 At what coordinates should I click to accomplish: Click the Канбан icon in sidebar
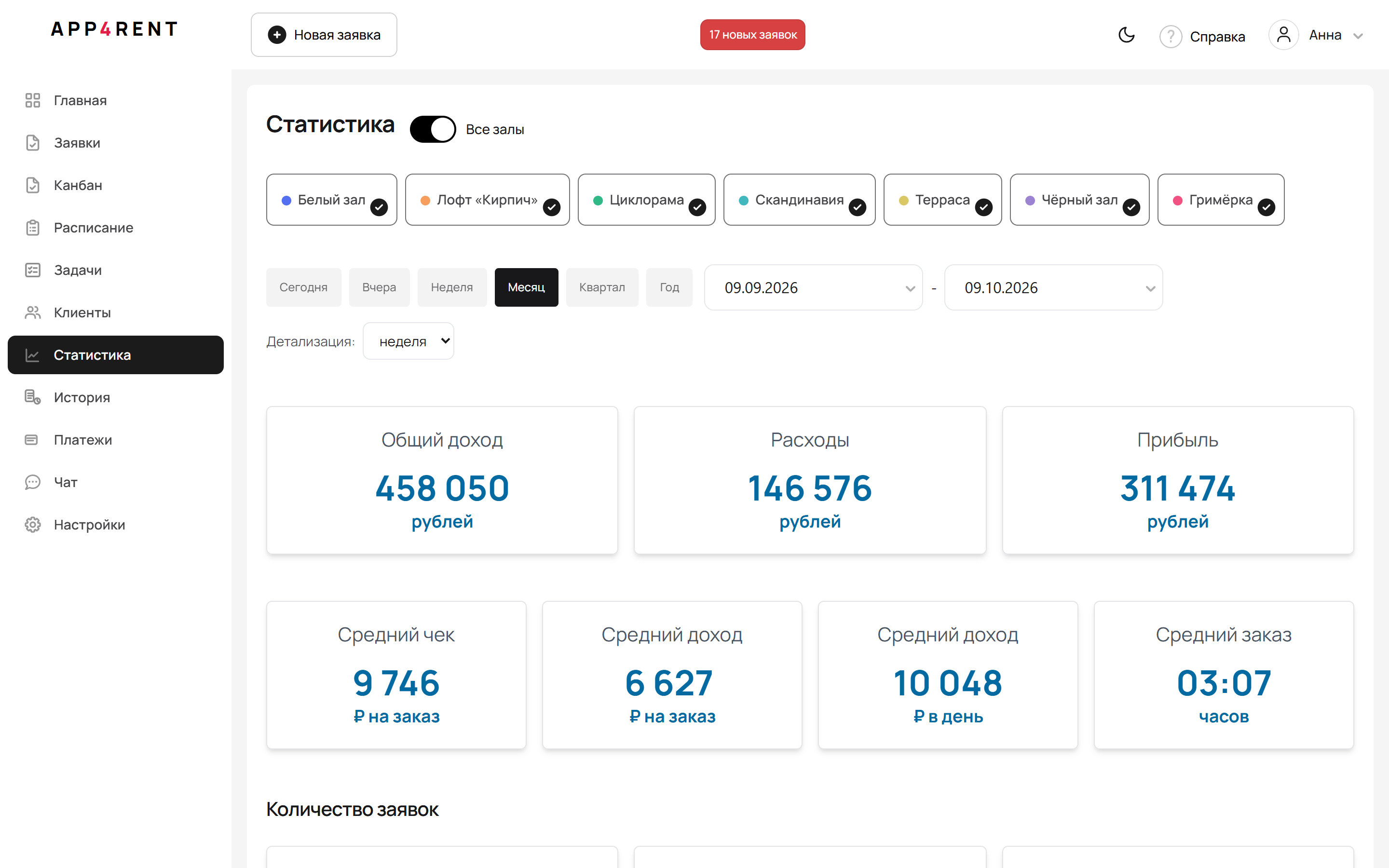click(33, 186)
